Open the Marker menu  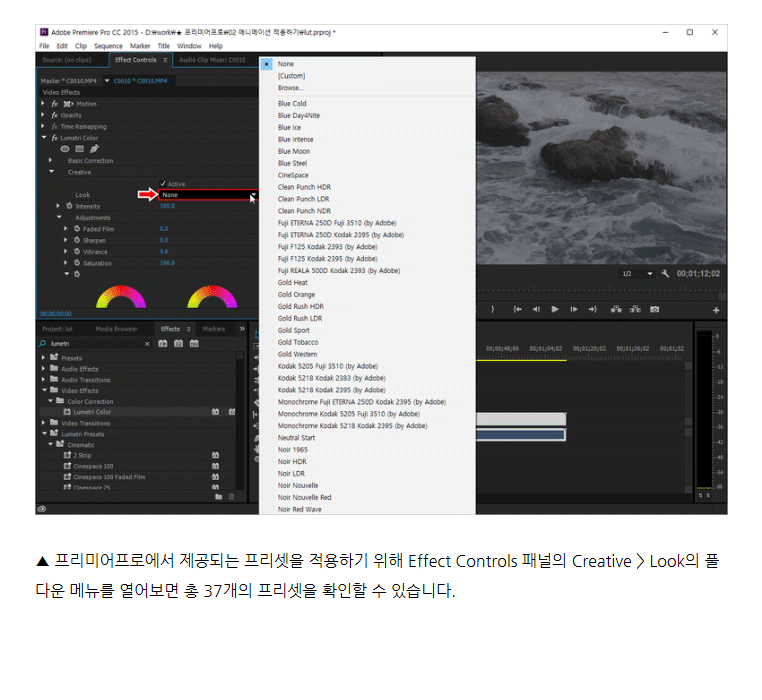pos(140,46)
